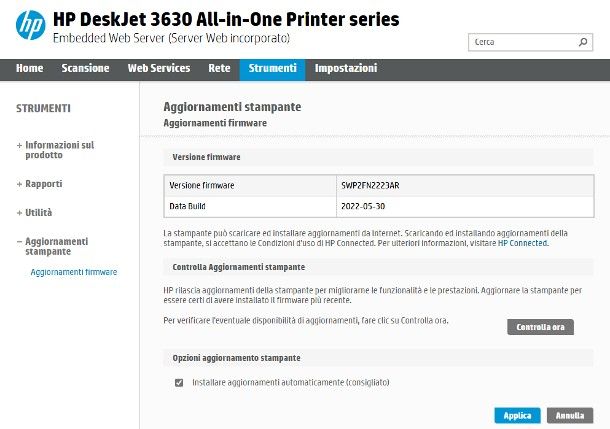
Task: Click the Annulla button
Action: (570, 415)
